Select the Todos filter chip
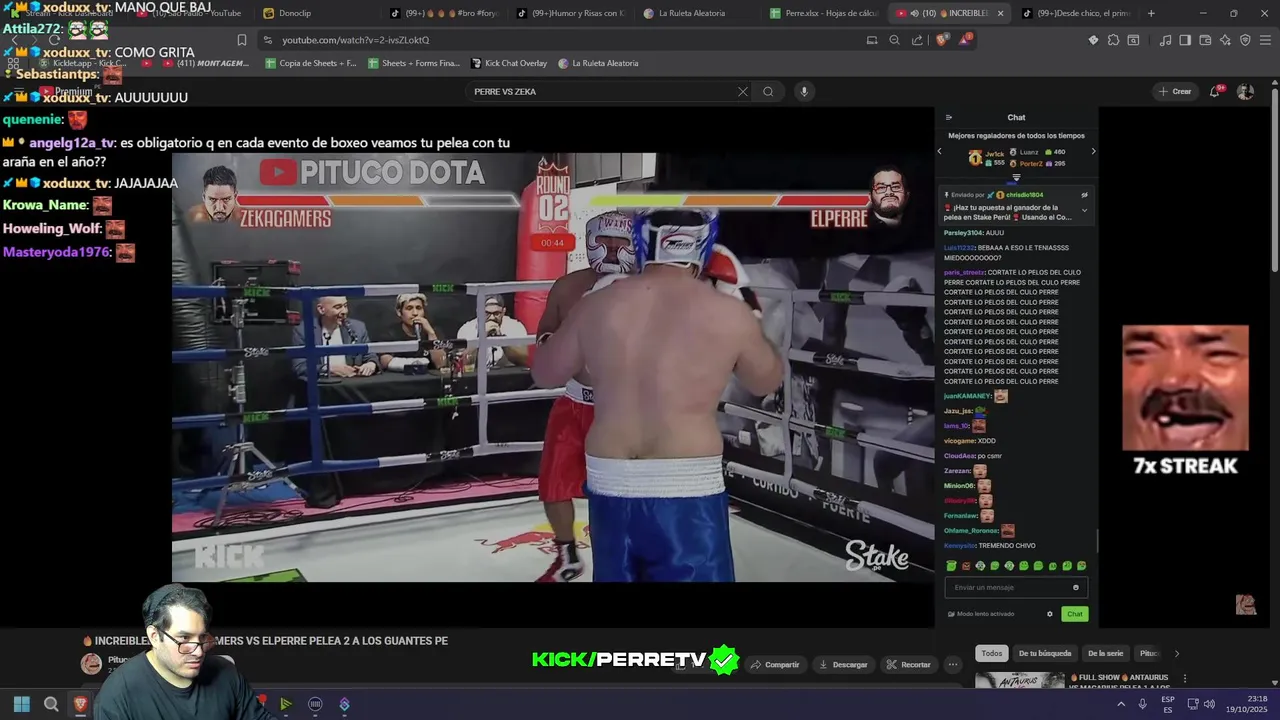1280x720 pixels. click(991, 653)
